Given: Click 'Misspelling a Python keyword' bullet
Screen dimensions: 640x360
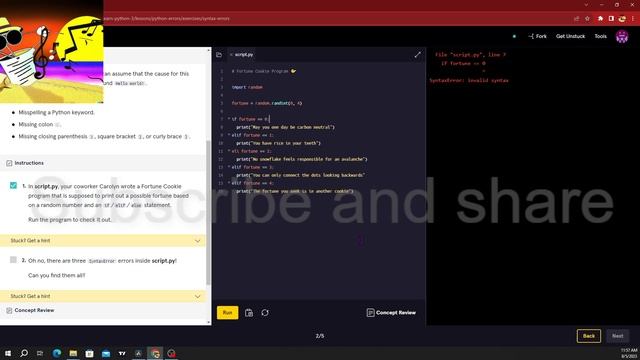Looking at the screenshot, I should pyautogui.click(x=56, y=112).
